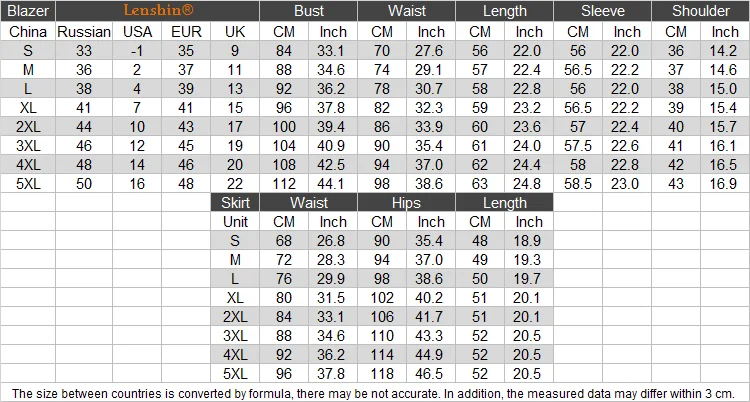This screenshot has width=750, height=402.
Task: Click the skirt 5XL size label
Action: point(235,374)
